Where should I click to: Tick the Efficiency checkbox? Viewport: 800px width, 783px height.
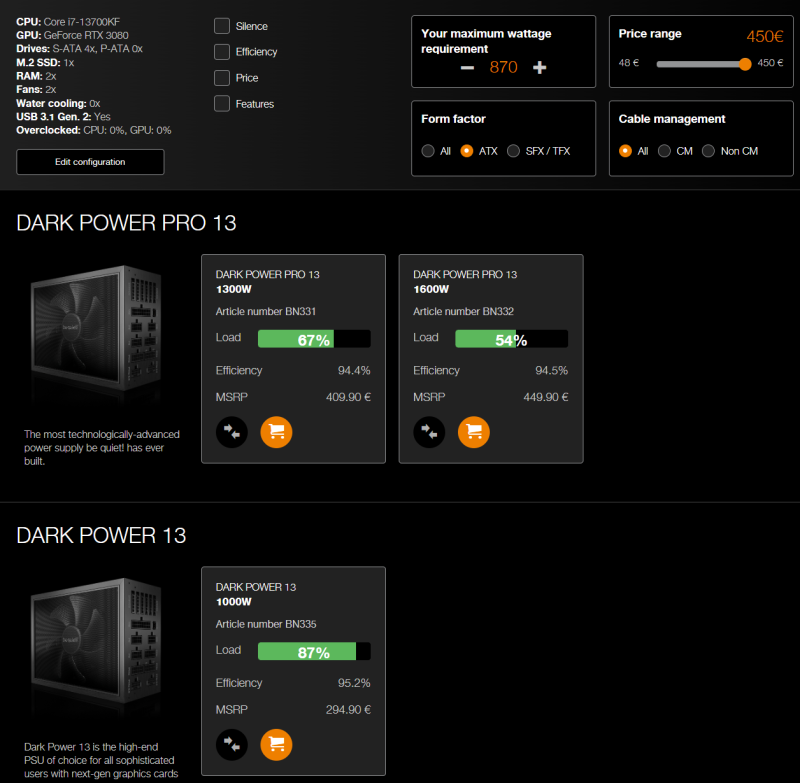[x=222, y=52]
